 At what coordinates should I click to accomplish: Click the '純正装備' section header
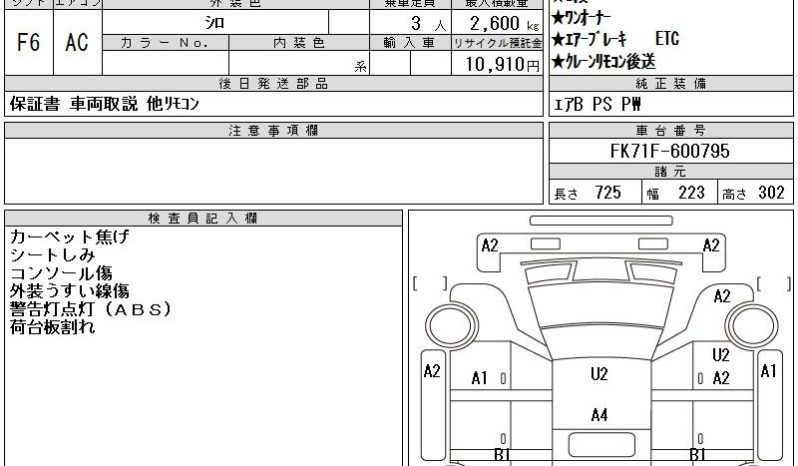671,83
